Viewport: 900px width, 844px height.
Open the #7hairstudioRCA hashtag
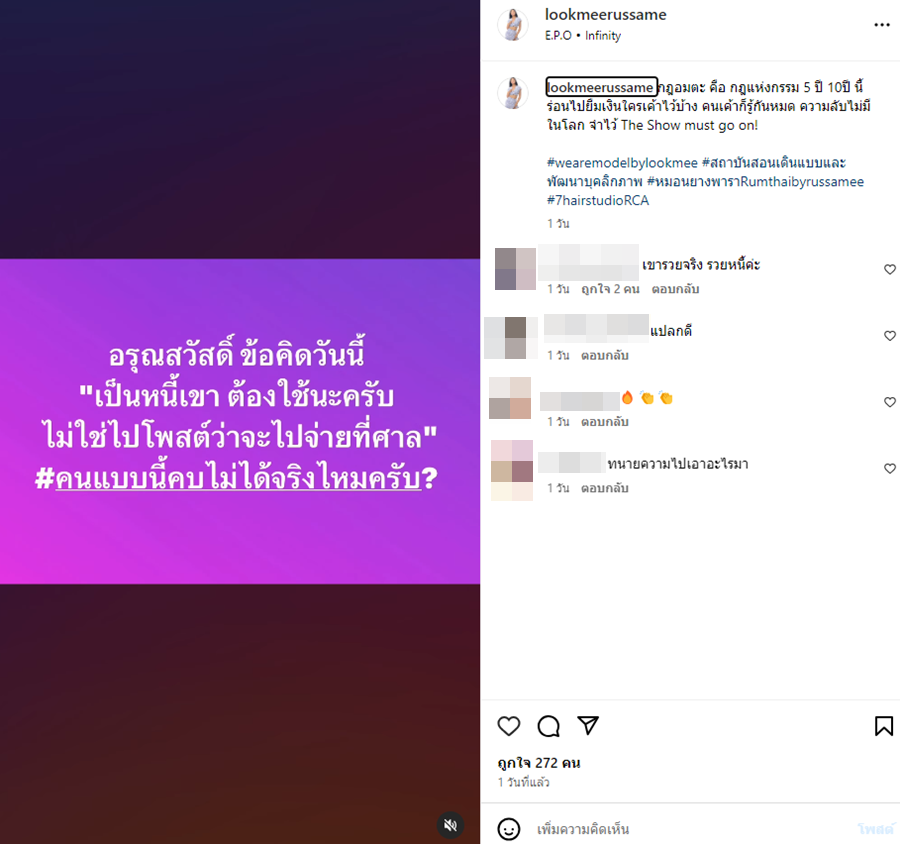[x=598, y=200]
